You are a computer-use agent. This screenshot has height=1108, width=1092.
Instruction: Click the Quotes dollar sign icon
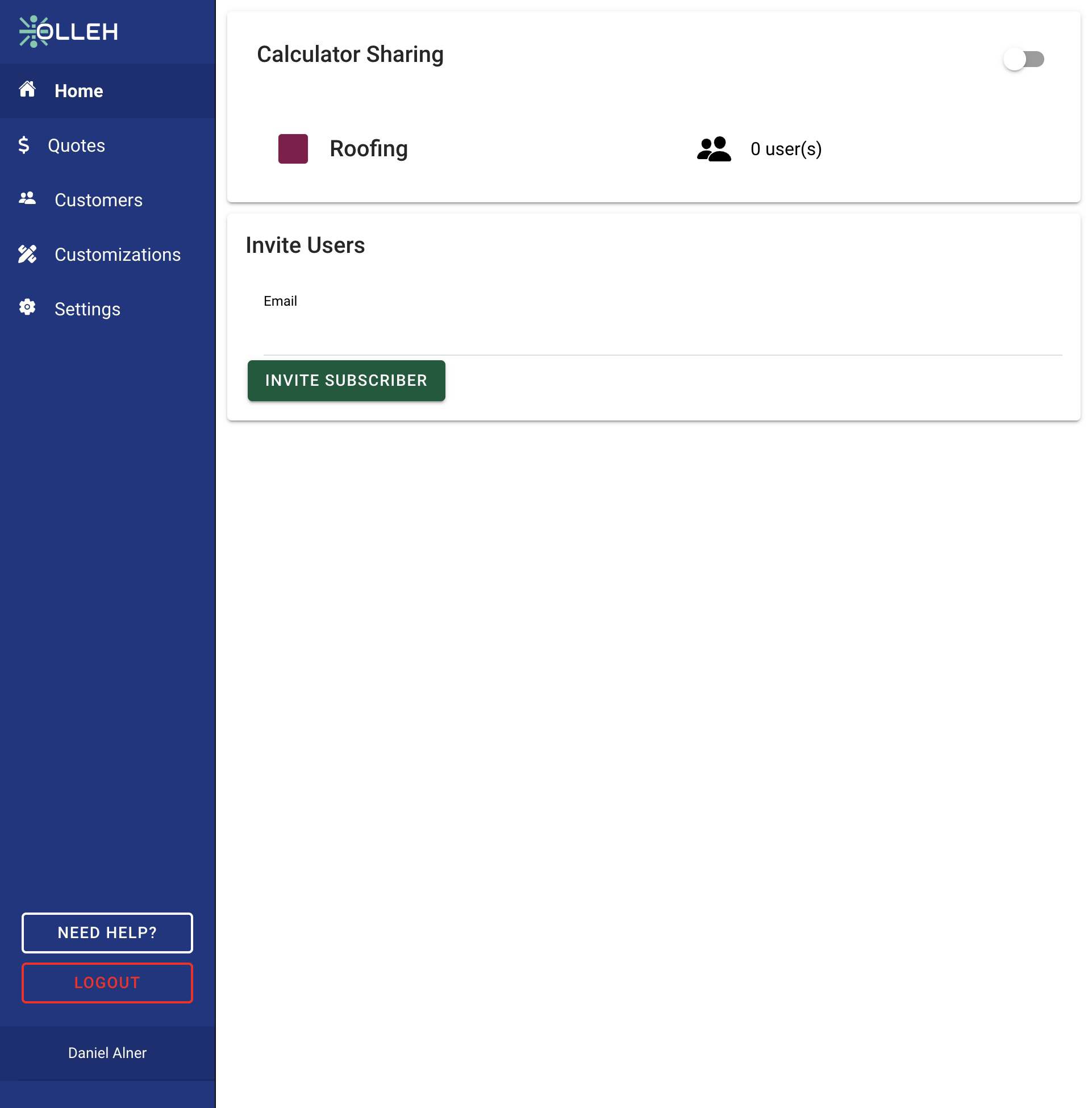point(23,145)
